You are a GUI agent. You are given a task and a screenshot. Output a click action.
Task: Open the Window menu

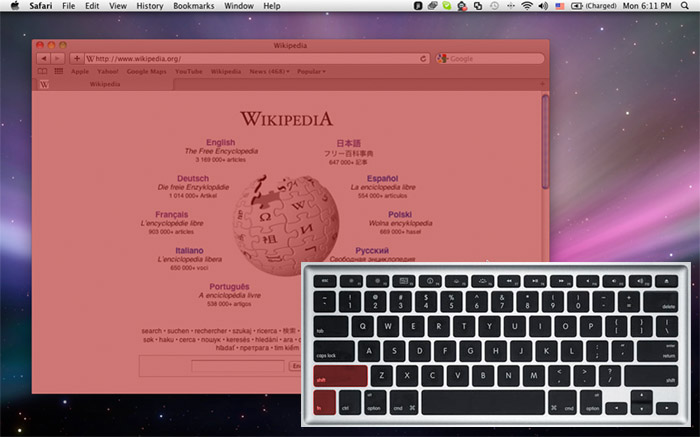coord(239,6)
